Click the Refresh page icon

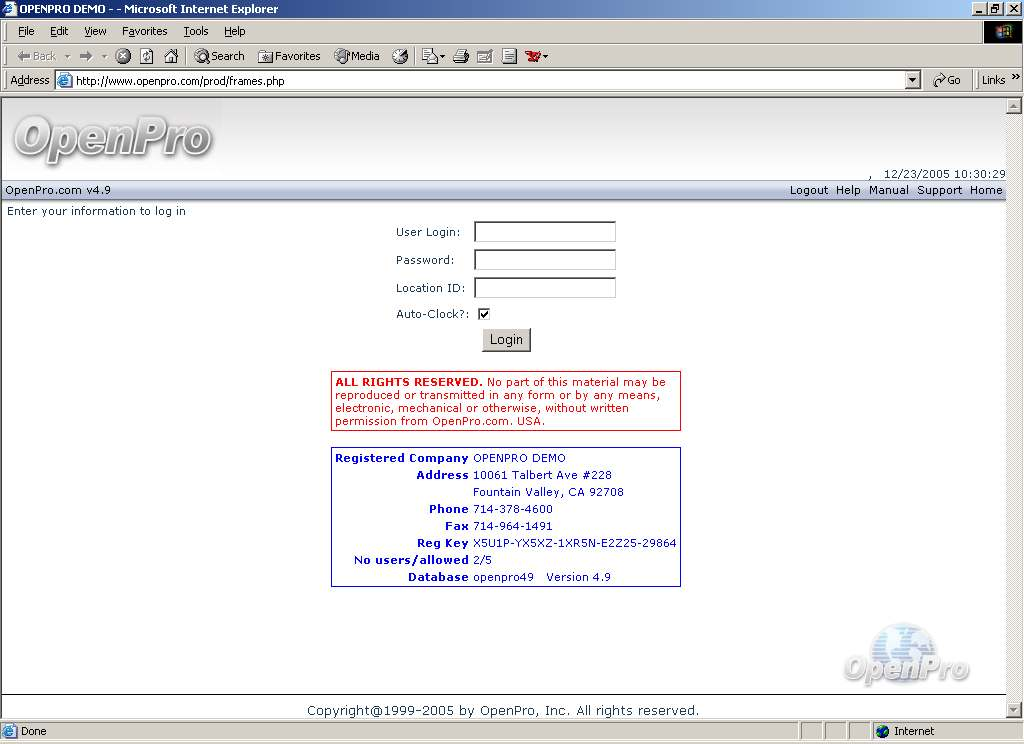coord(147,56)
